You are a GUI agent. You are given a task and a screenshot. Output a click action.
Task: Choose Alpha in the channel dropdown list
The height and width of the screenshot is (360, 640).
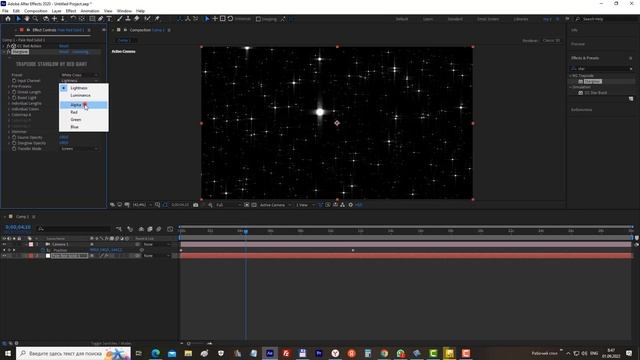(84, 105)
